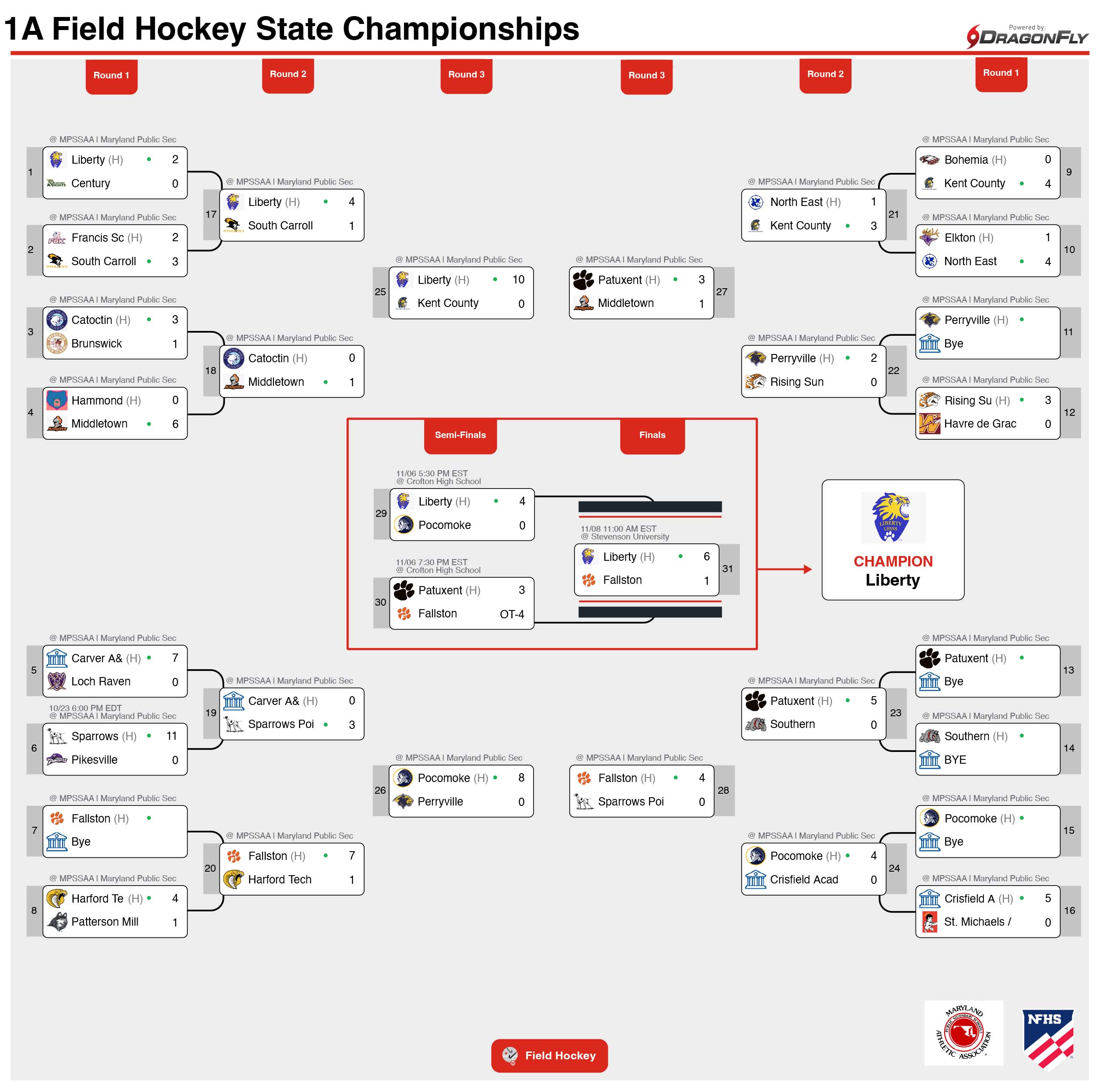Click Hammond bear logo in game 4
Image resolution: width=1105 pixels, height=1092 pixels.
pos(57,400)
